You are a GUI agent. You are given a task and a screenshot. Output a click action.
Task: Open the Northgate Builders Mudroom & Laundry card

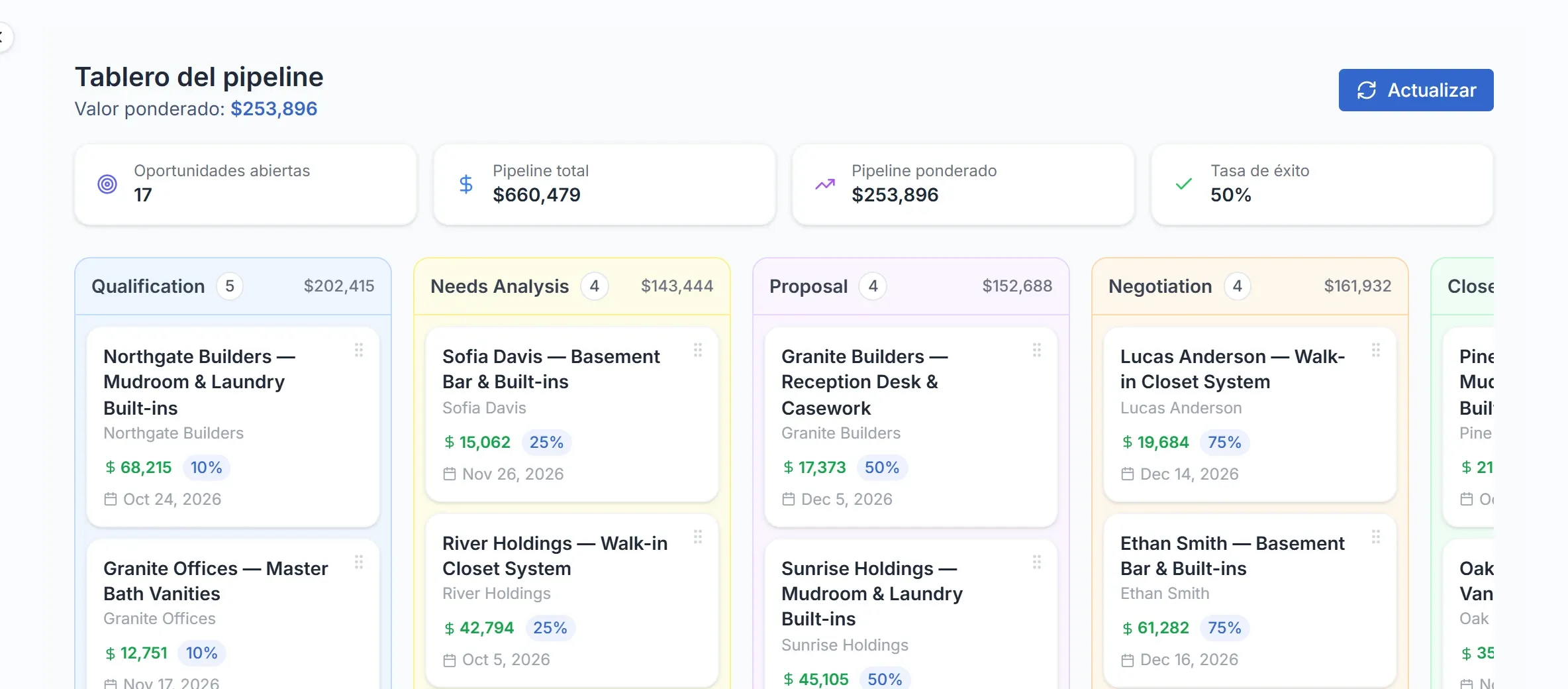(233, 427)
